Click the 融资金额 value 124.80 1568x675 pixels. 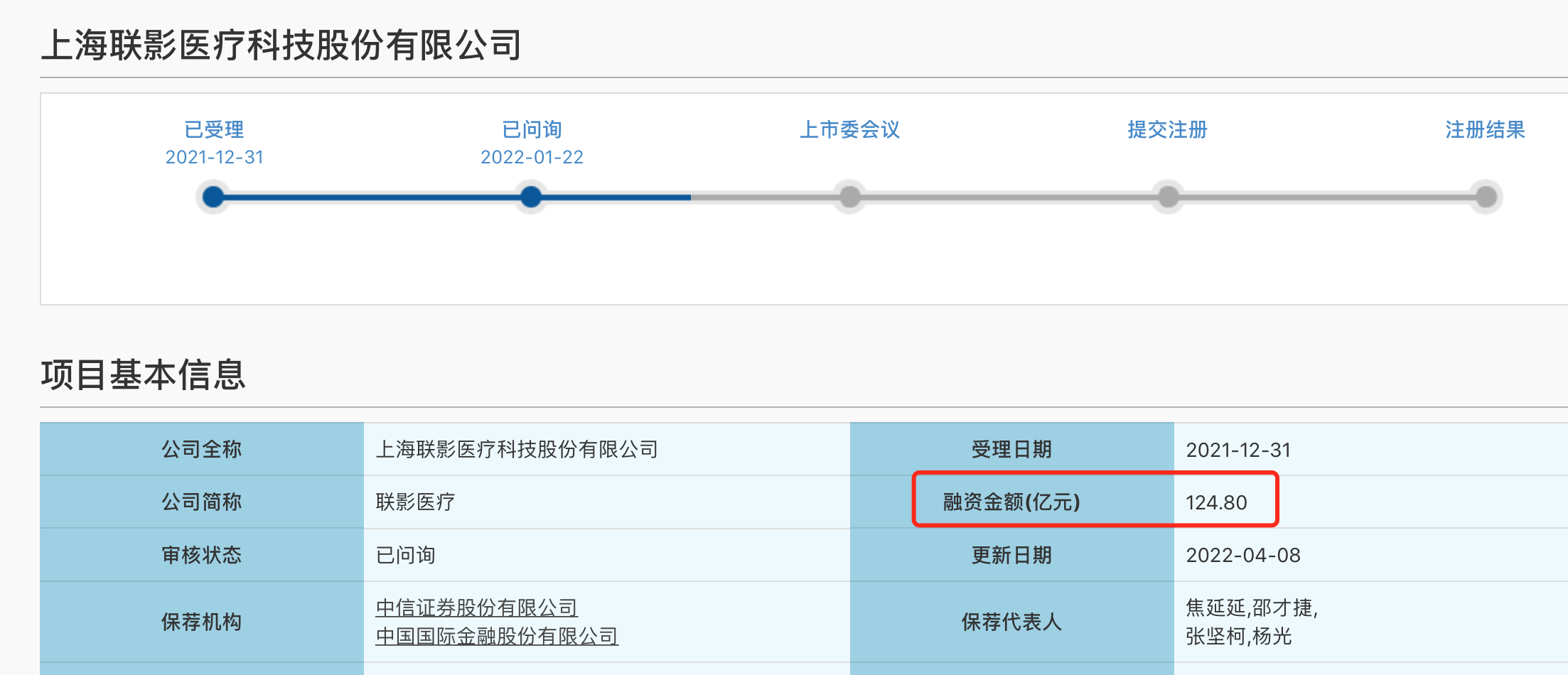click(1216, 502)
